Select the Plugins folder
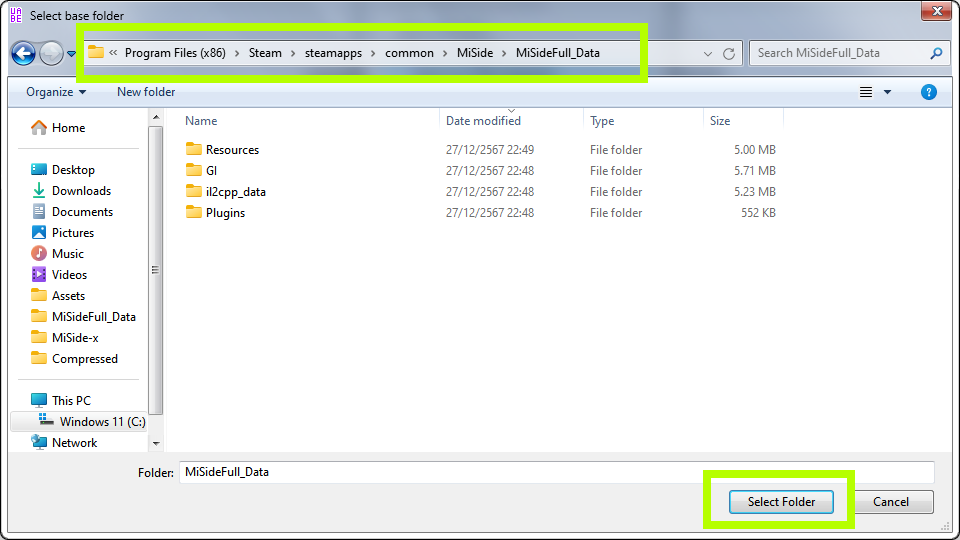This screenshot has width=960, height=540. click(215, 212)
